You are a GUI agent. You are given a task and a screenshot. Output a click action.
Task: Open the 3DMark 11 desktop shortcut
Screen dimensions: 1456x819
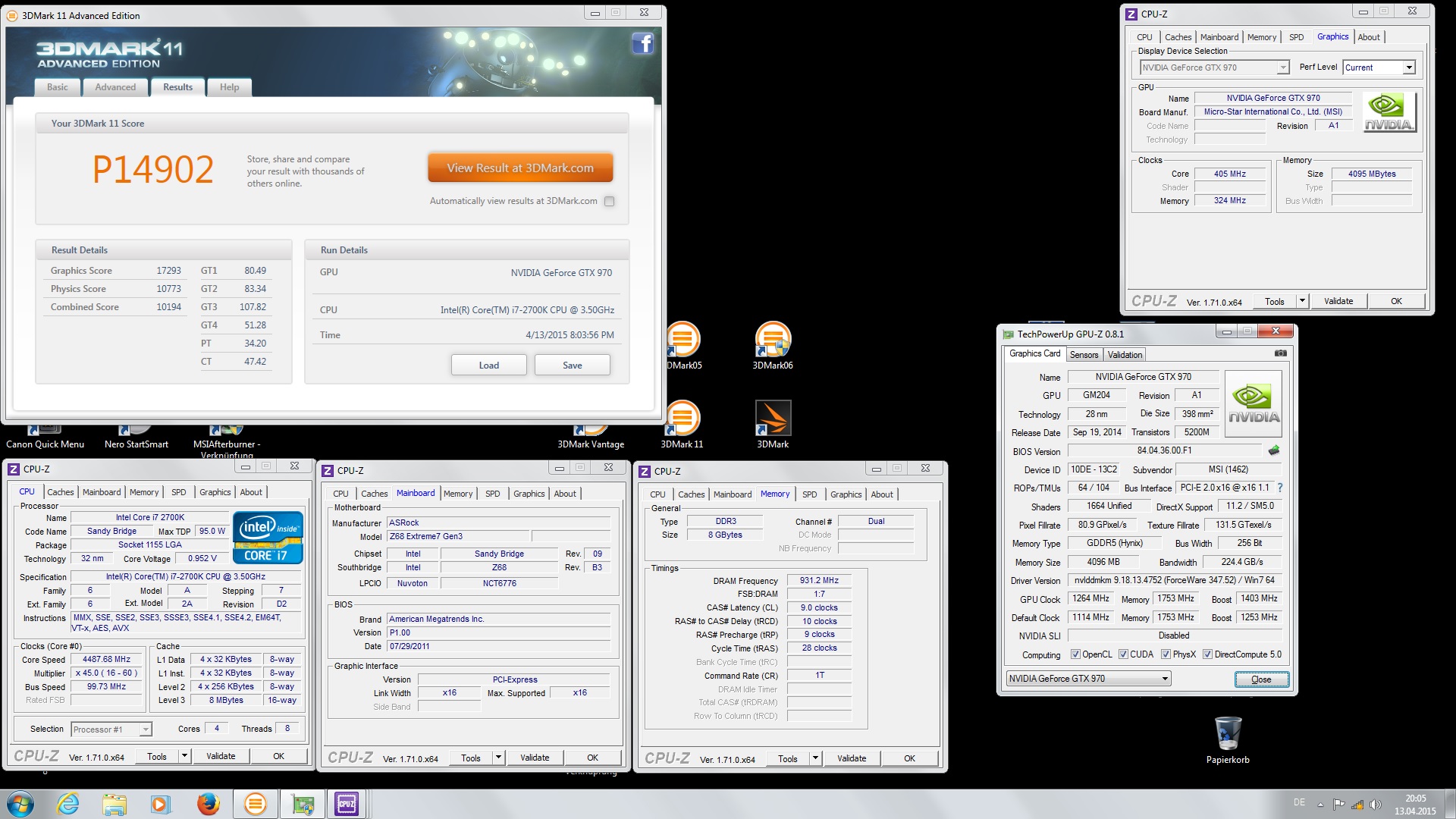click(682, 425)
